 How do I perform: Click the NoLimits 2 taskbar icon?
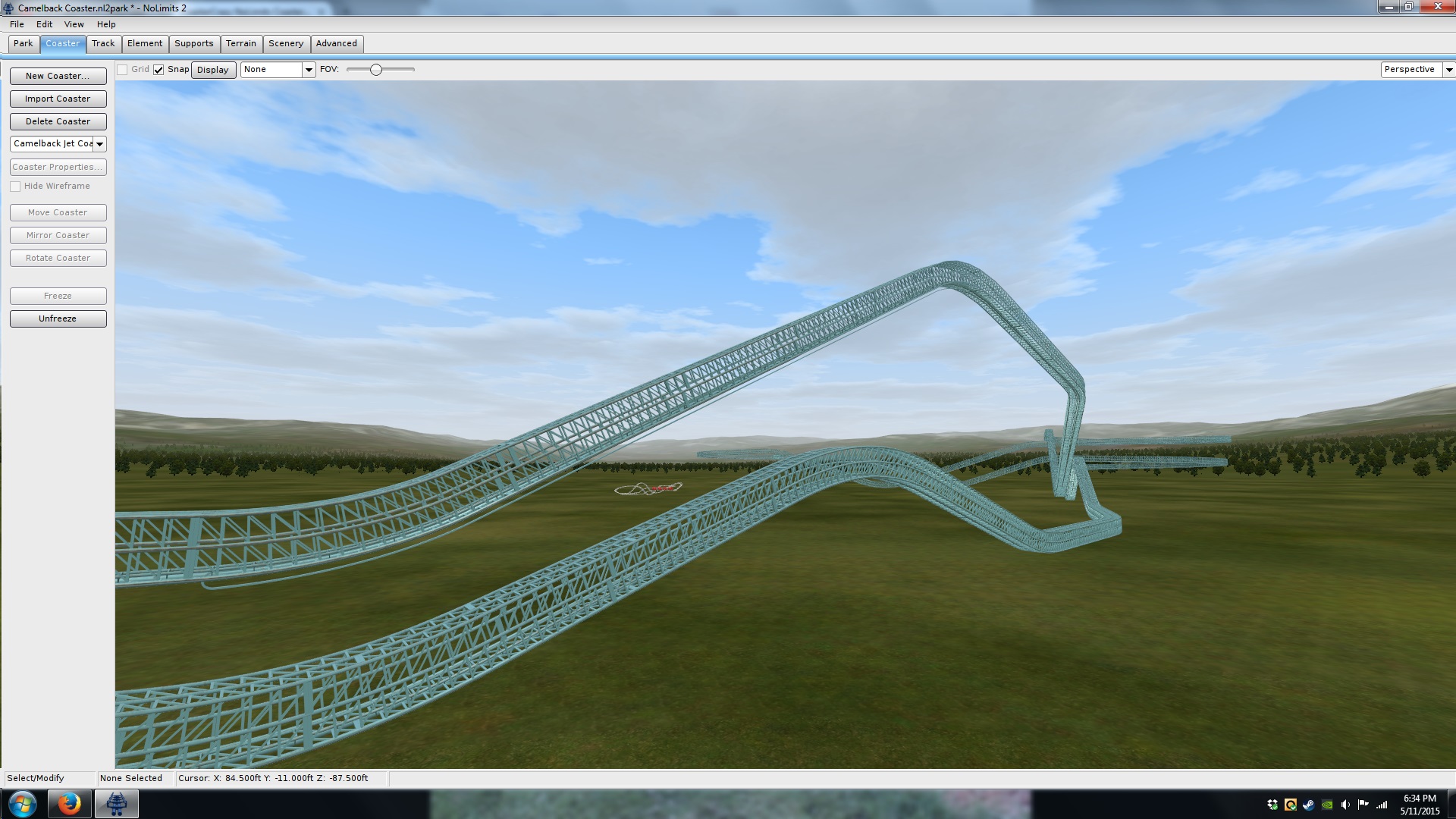116,804
